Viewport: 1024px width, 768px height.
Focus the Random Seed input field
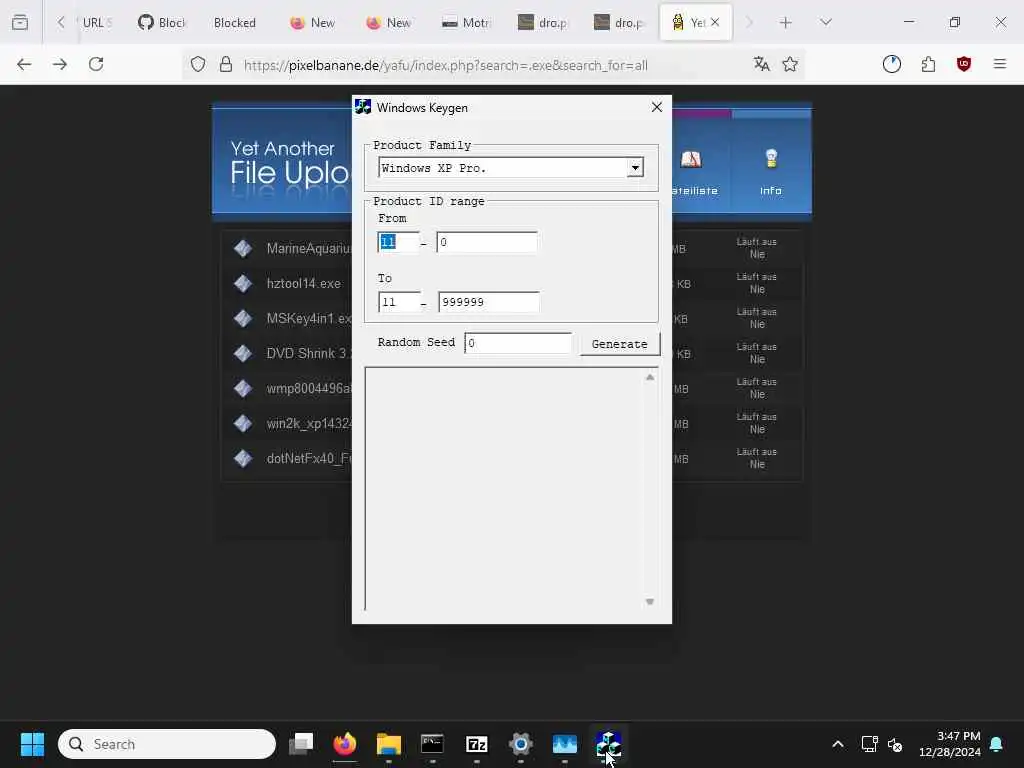518,343
